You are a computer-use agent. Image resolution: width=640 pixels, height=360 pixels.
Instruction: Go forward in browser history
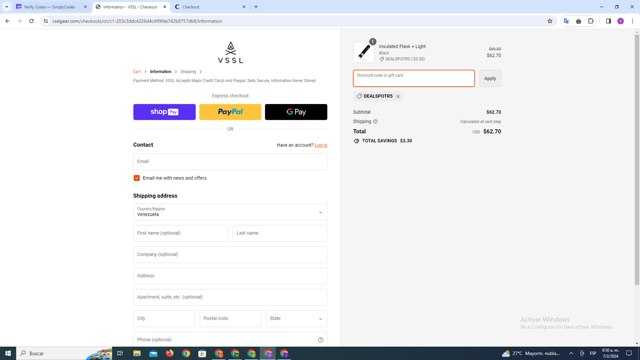(19, 21)
